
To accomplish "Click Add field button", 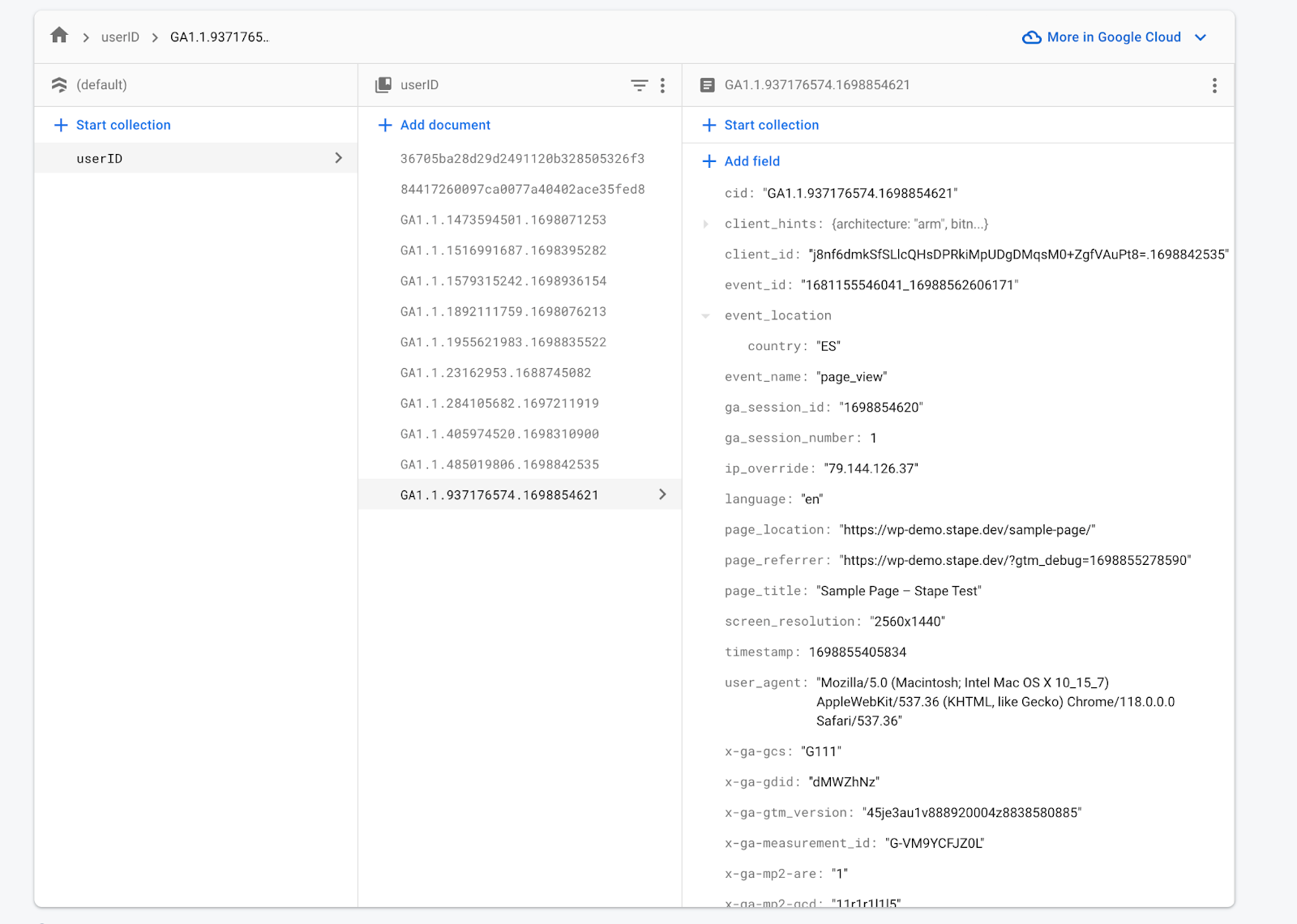I will (741, 161).
